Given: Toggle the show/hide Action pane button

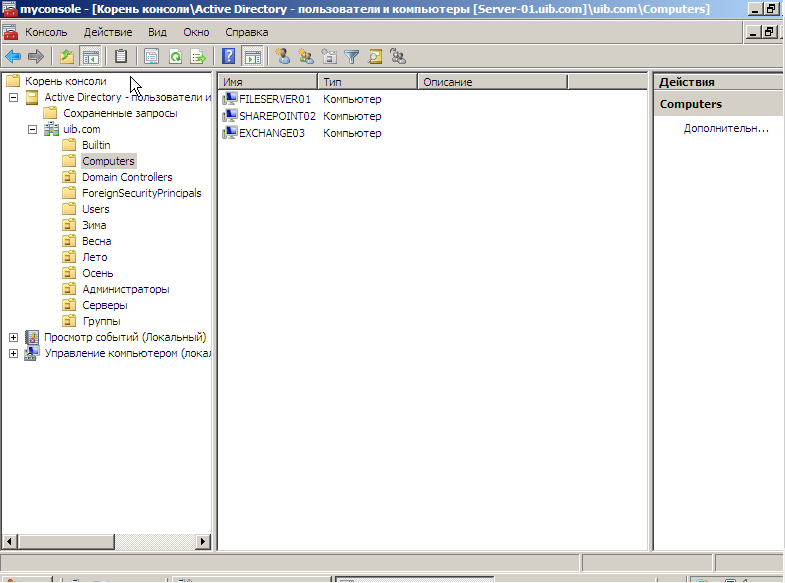Looking at the screenshot, I should [253, 57].
